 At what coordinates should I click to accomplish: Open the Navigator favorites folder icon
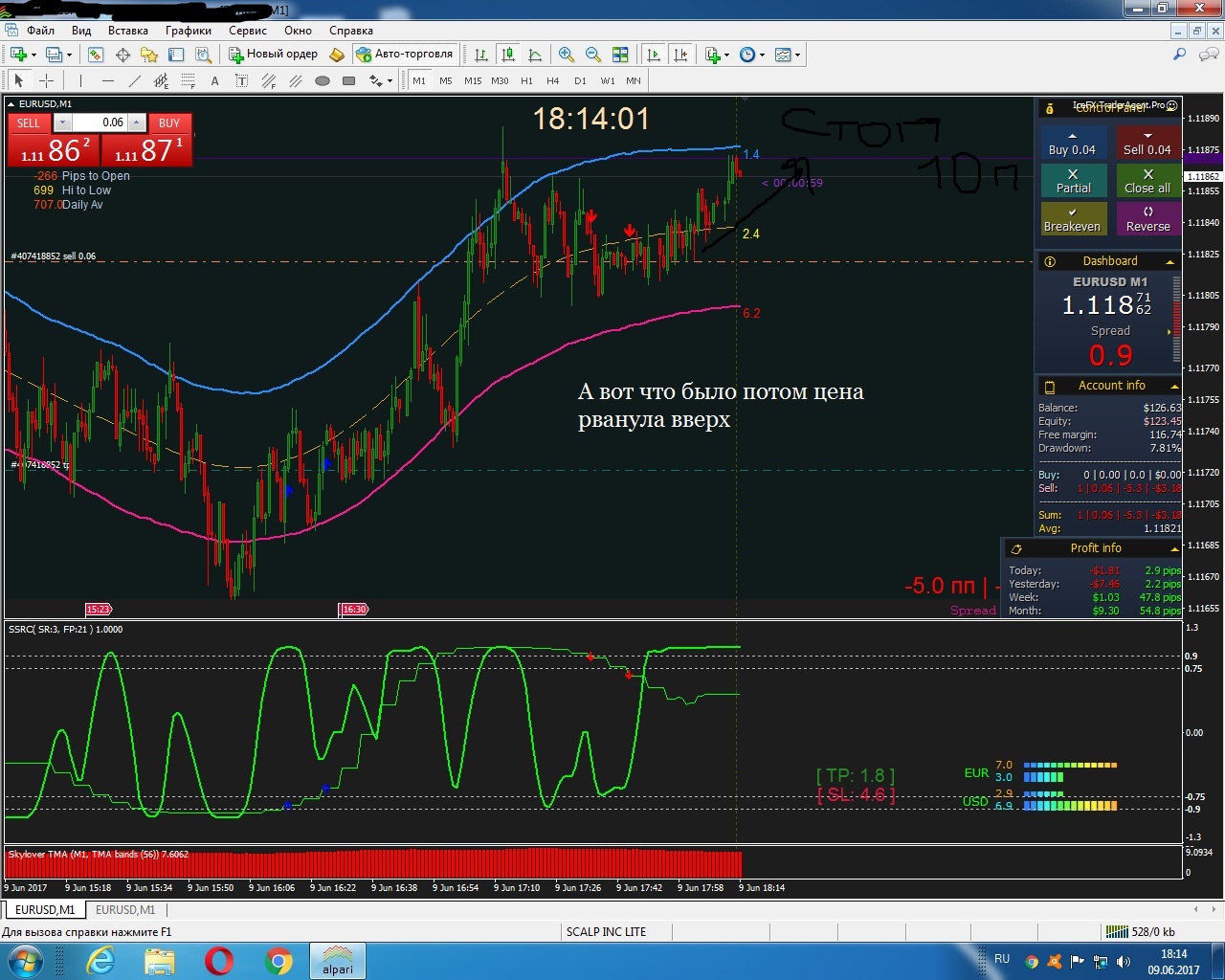pyautogui.click(x=149, y=55)
